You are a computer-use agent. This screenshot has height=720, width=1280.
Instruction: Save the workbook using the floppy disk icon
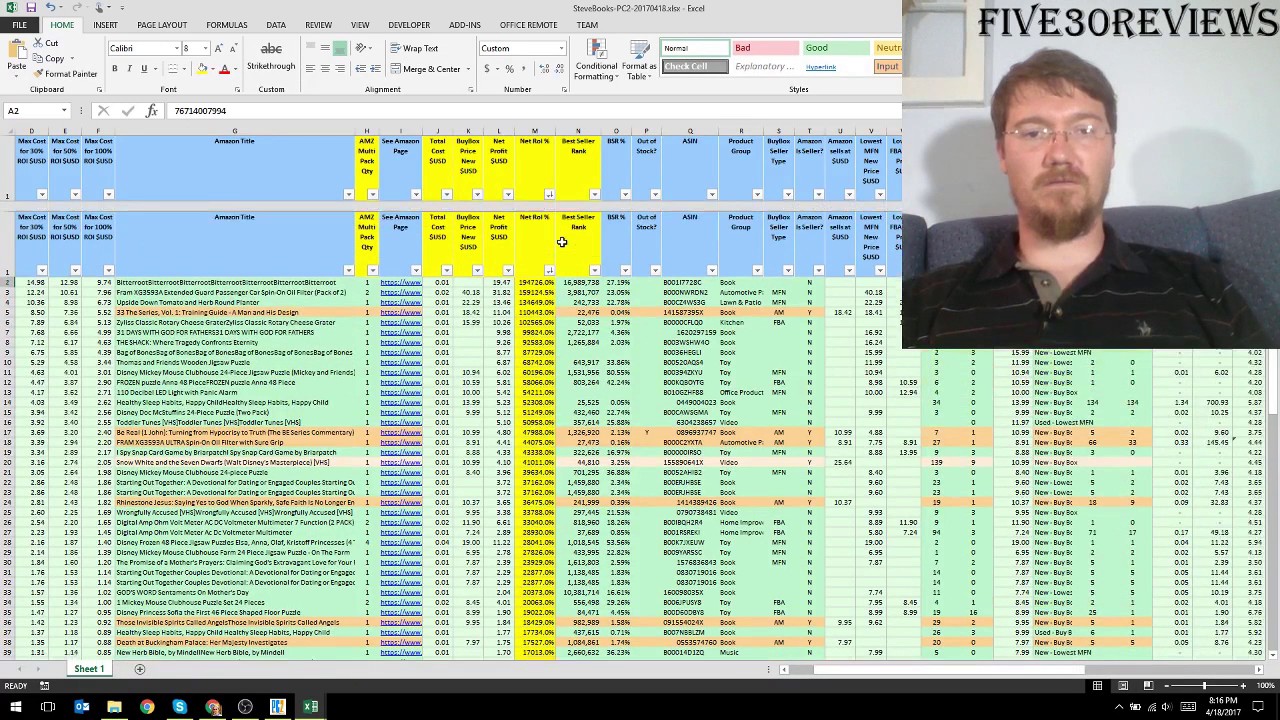(x=32, y=8)
